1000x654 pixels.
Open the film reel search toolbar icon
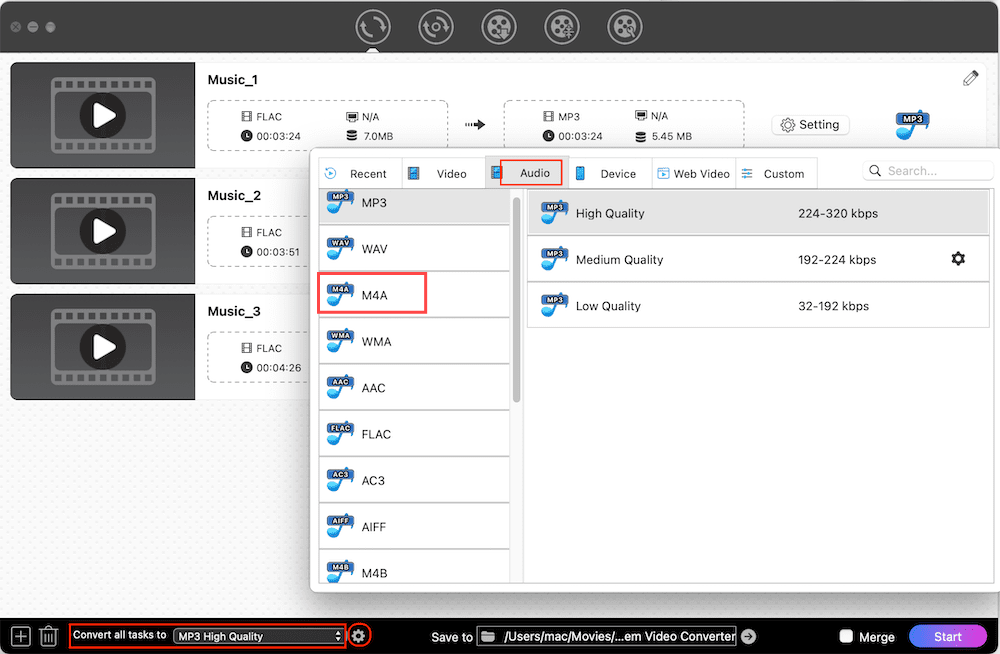tap(624, 27)
